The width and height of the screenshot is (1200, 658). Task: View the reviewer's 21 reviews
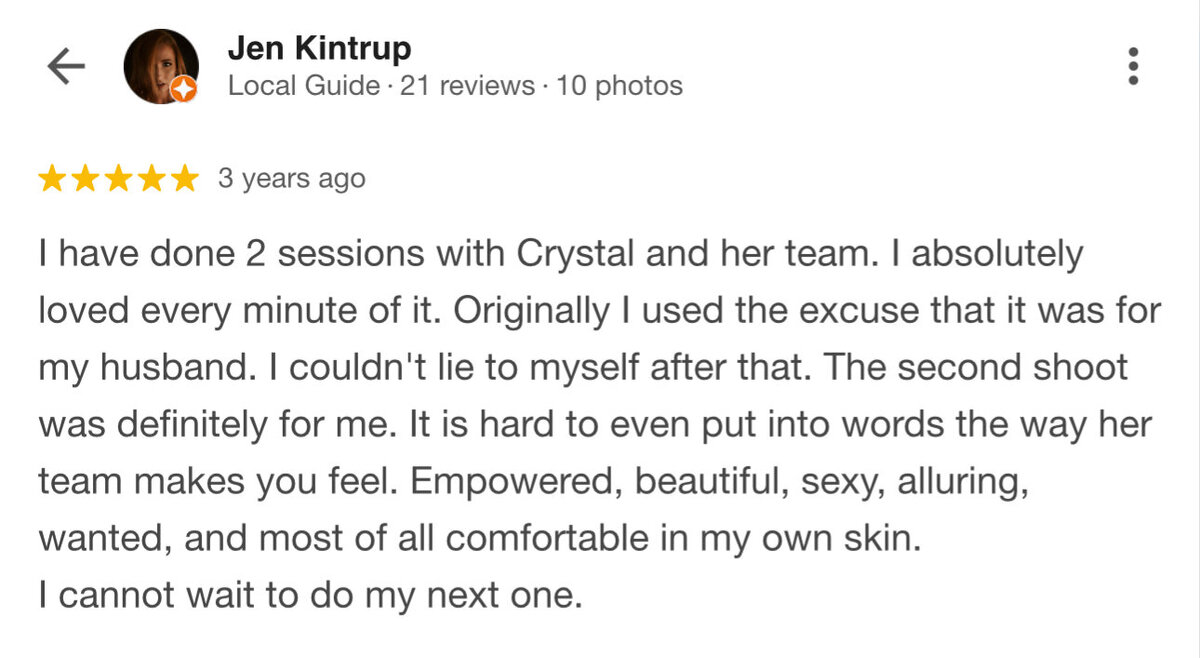pos(467,86)
